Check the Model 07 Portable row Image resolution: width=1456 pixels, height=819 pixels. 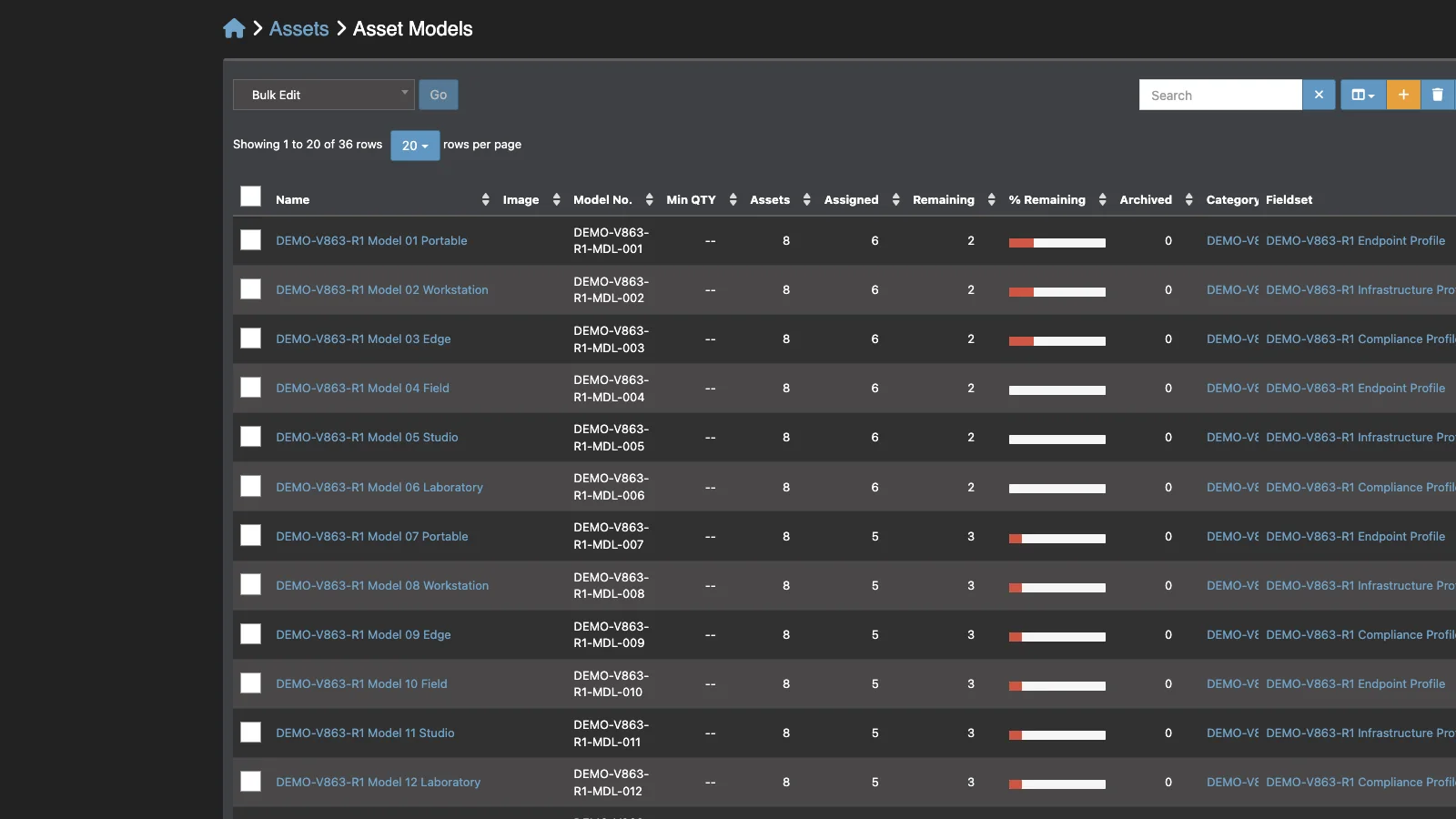click(250, 535)
